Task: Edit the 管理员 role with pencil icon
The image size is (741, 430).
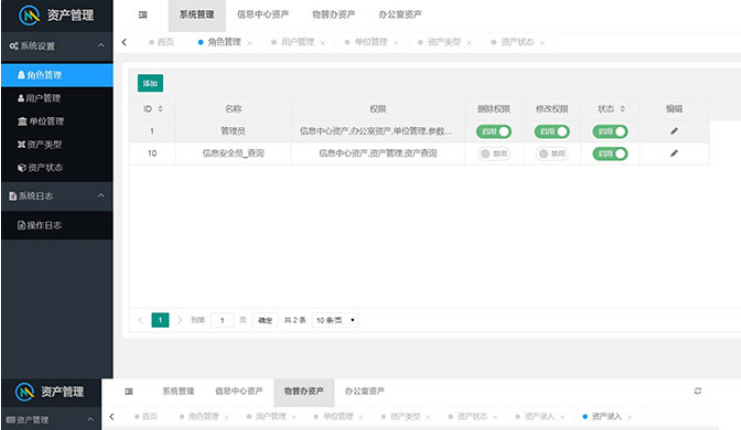Action: pos(674,131)
